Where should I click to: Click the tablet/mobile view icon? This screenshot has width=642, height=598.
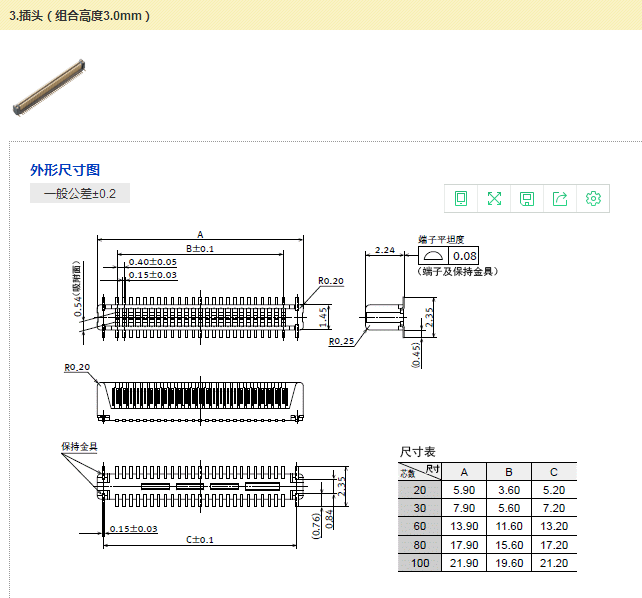point(461,198)
